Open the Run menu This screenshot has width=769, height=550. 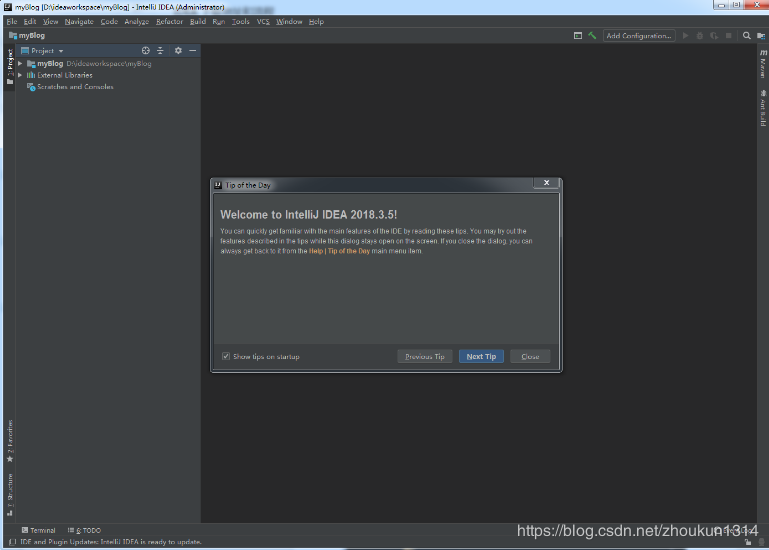(x=219, y=22)
